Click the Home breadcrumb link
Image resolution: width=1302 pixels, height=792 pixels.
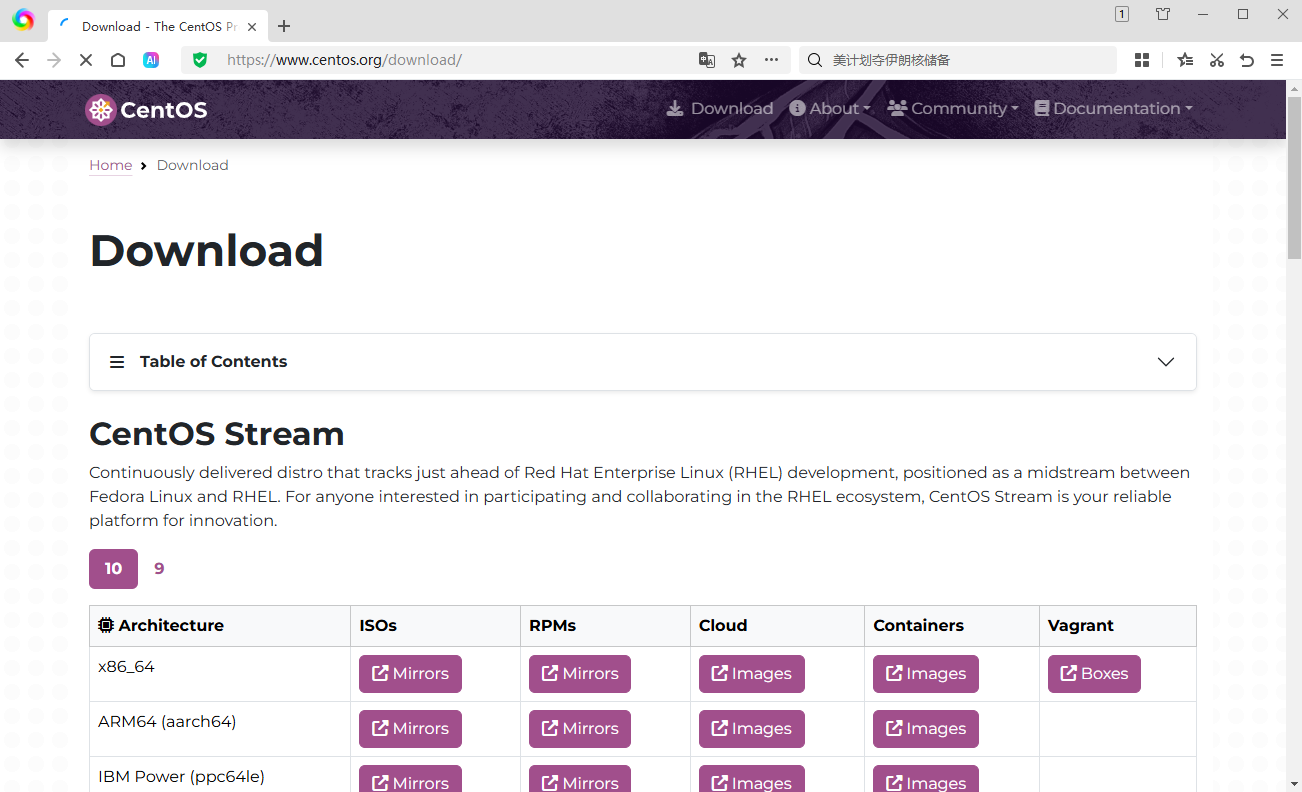(x=111, y=165)
